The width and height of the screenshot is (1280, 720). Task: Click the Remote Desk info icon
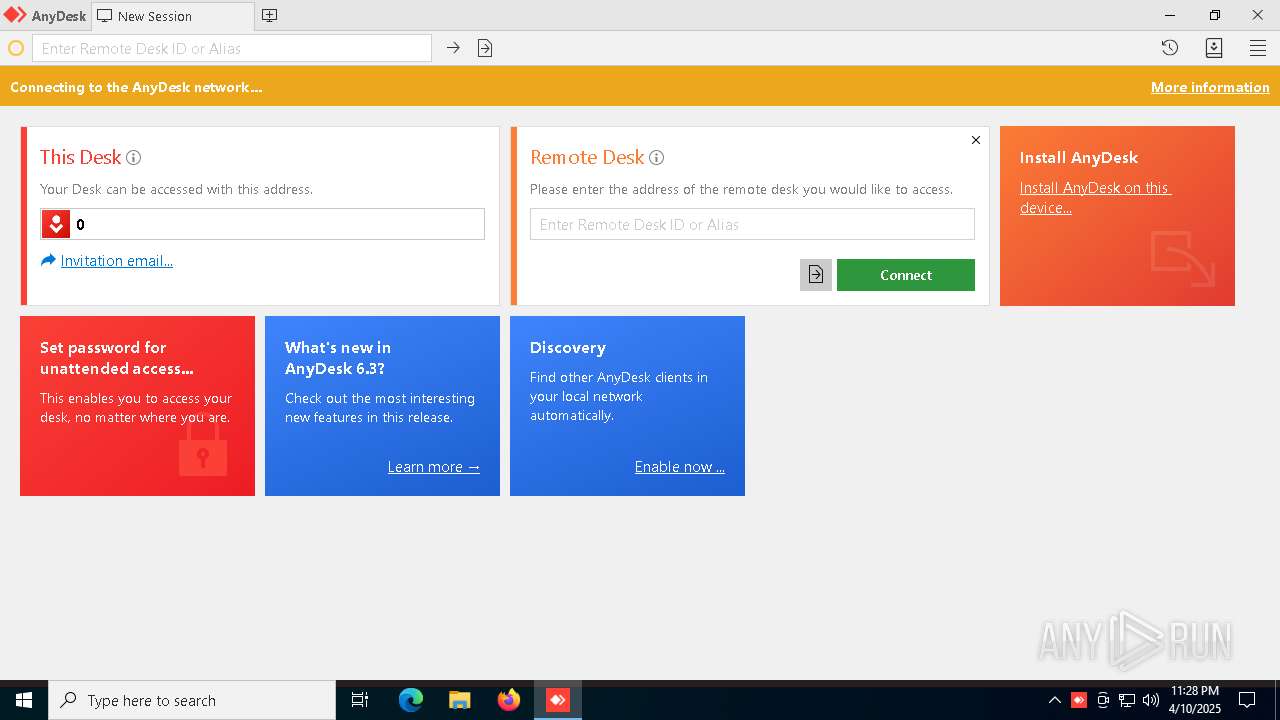(x=656, y=157)
